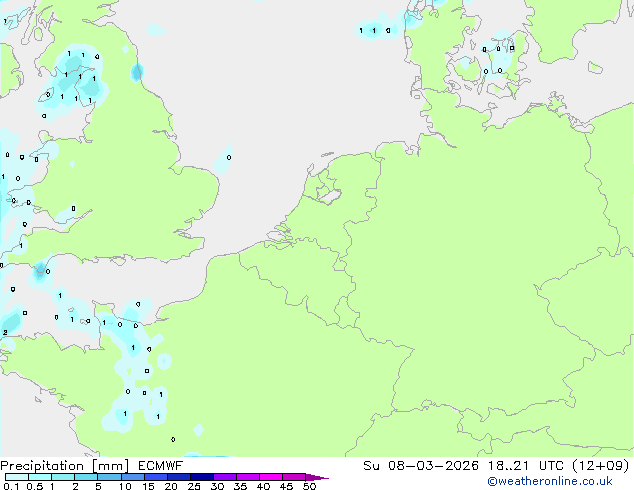The height and width of the screenshot is (490, 634).
Task: Click the '30' legend scale label
Action: click(x=217, y=486)
